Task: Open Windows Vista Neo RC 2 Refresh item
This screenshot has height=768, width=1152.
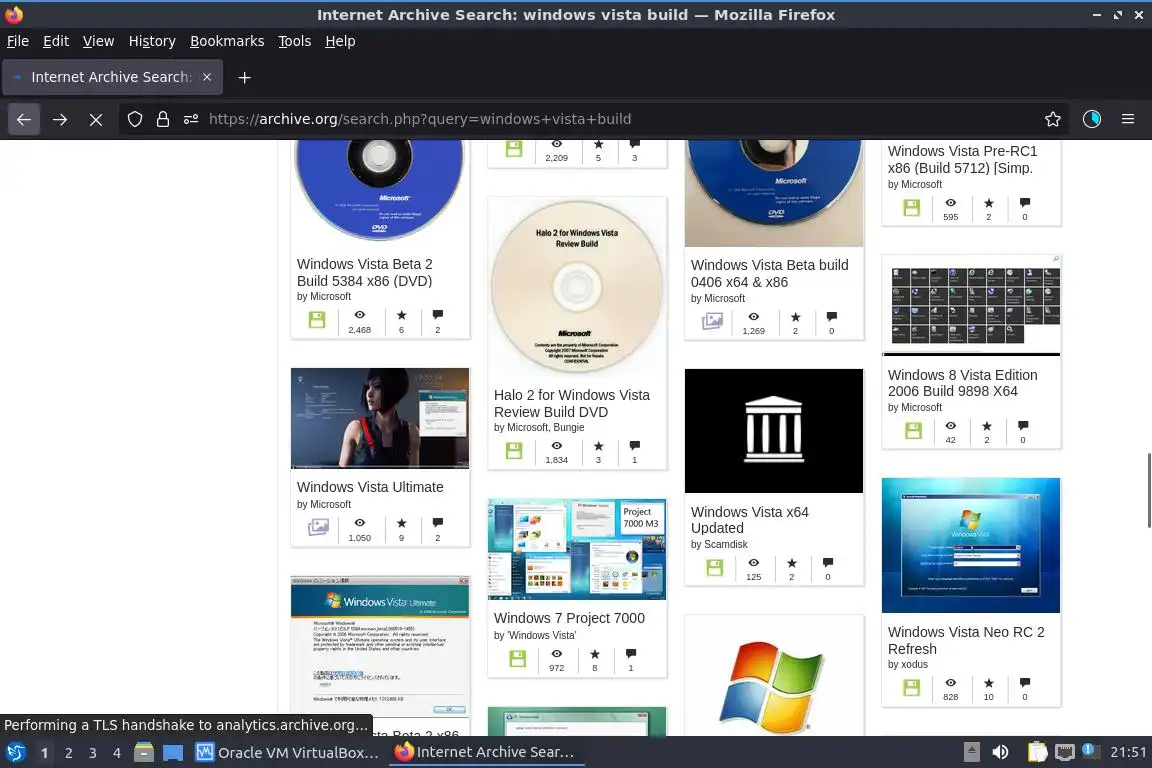Action: [x=965, y=640]
